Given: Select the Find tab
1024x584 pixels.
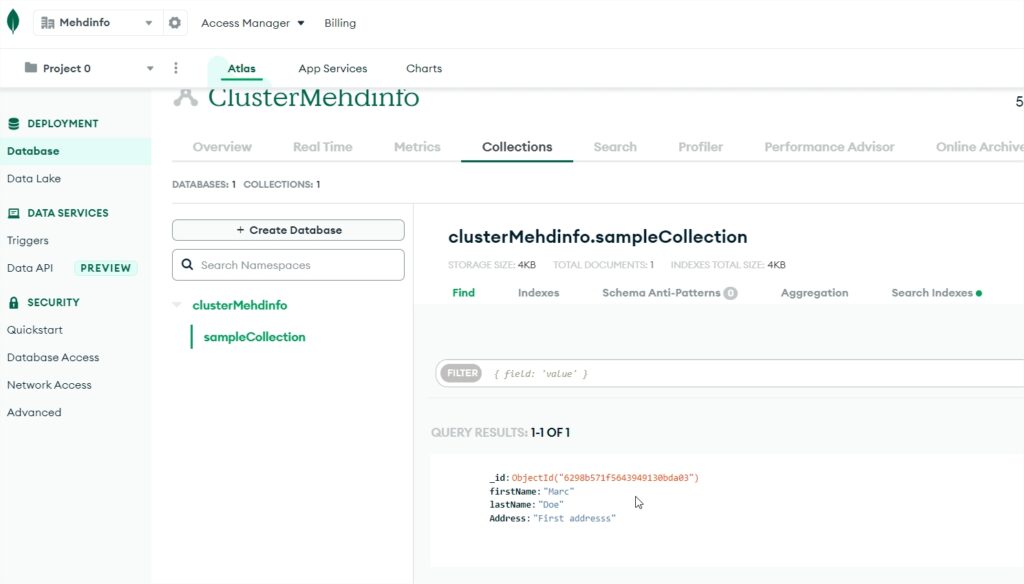Looking at the screenshot, I should click(464, 293).
